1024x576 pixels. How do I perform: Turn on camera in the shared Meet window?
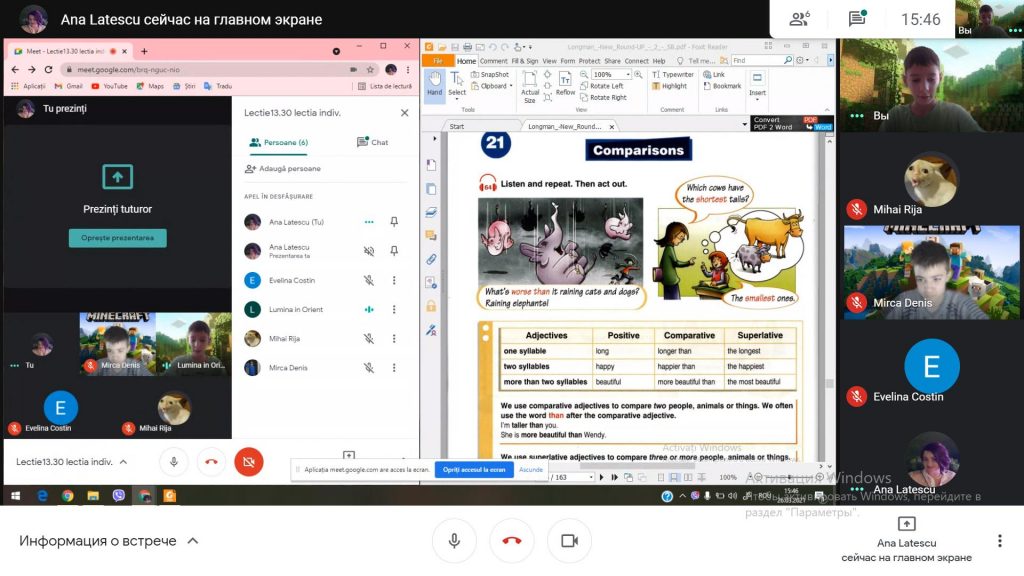point(249,461)
